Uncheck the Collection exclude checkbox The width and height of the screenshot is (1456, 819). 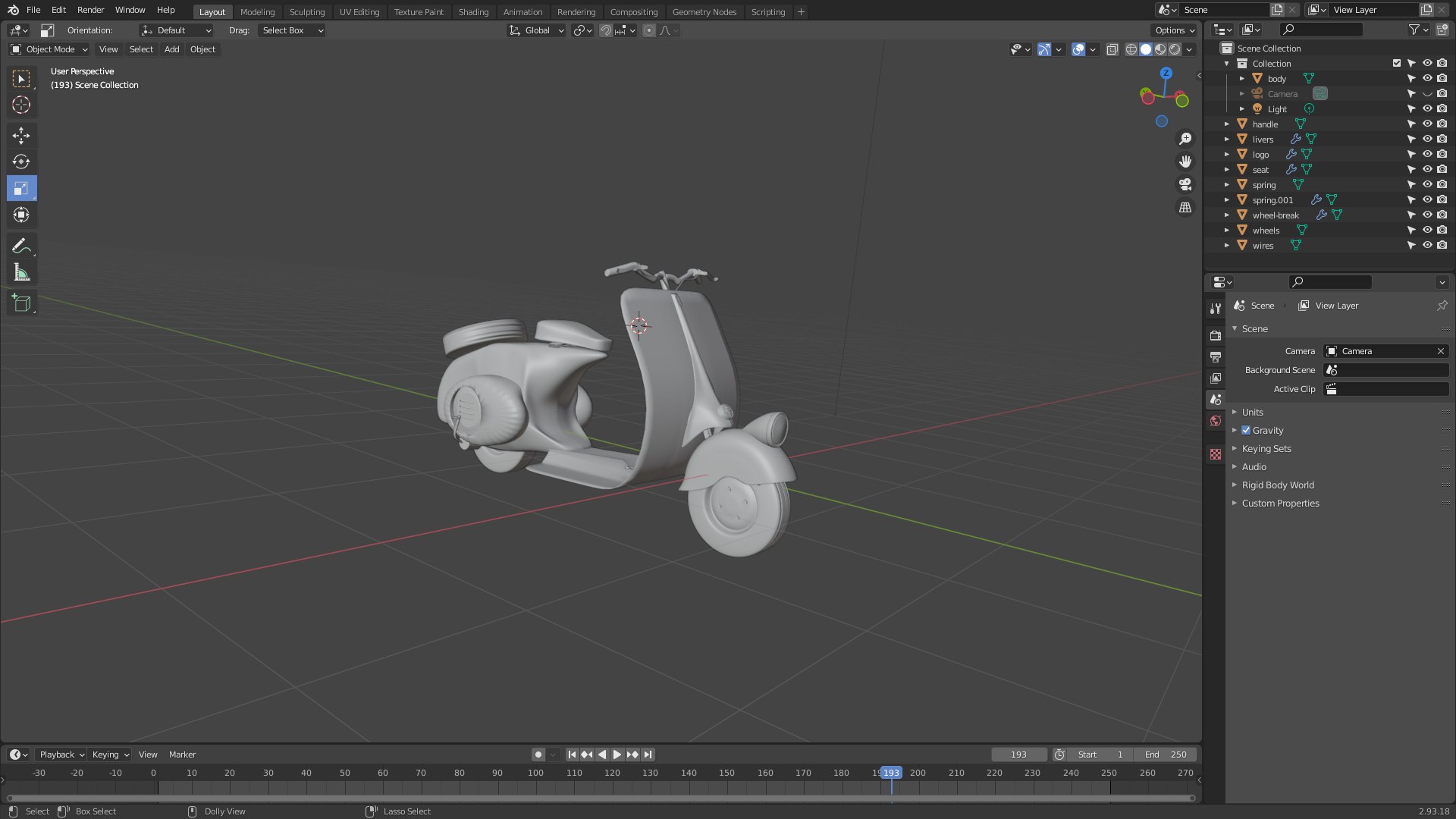click(1396, 63)
